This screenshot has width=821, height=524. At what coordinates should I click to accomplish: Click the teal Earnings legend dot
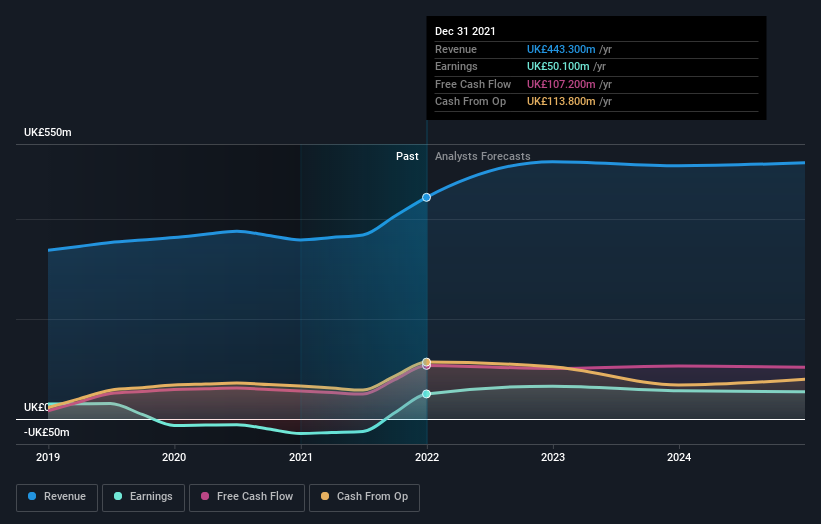(118, 496)
